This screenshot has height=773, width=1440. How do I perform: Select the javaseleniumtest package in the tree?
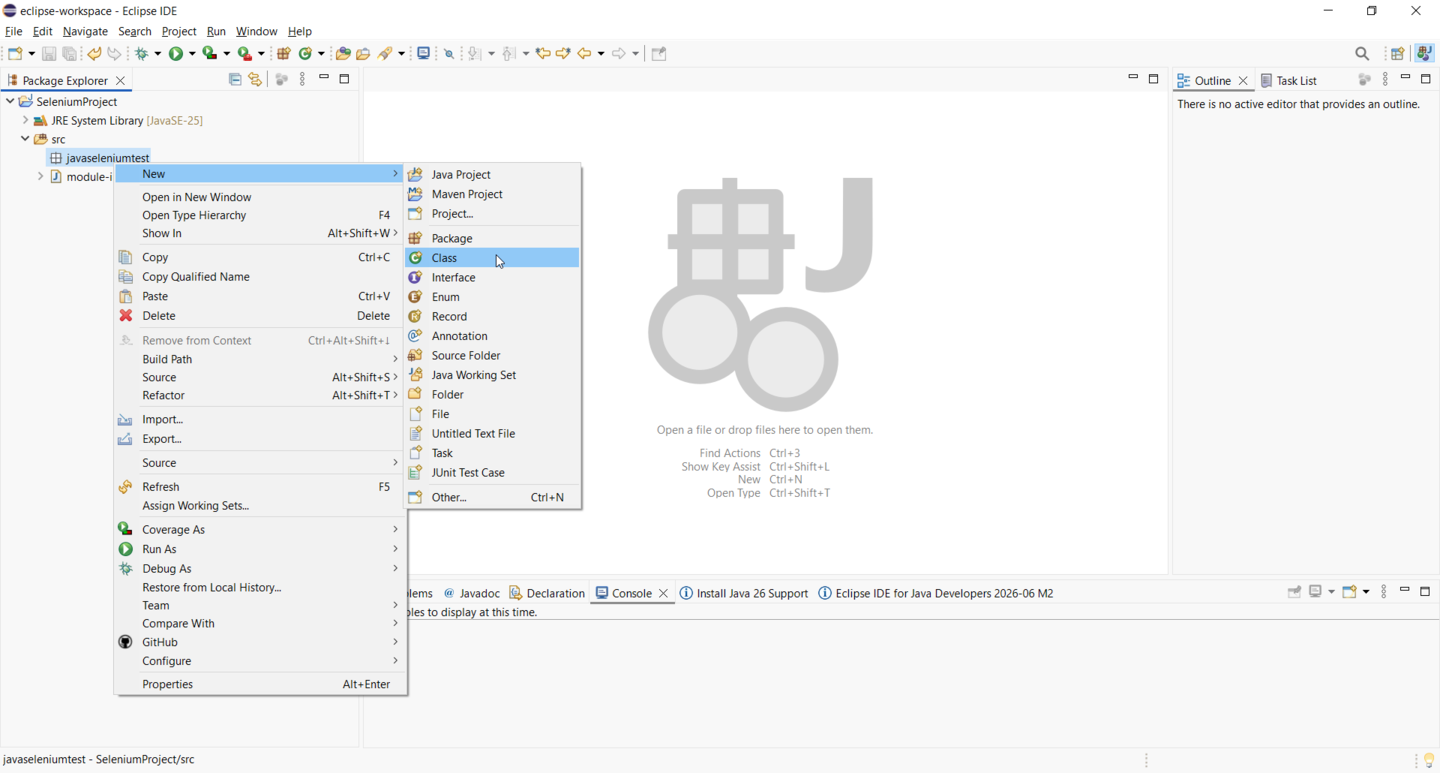(100, 158)
